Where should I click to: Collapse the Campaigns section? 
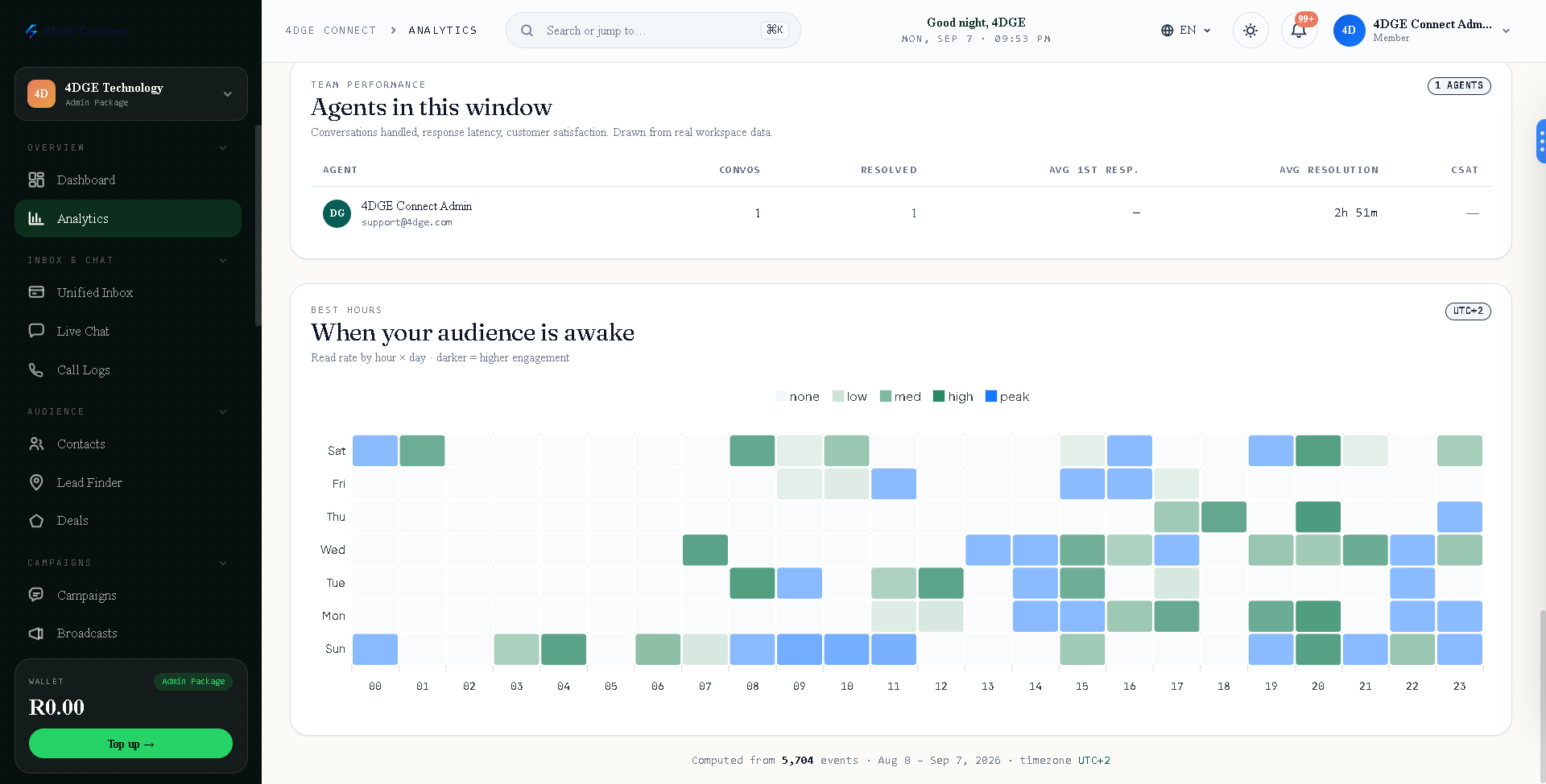(223, 563)
